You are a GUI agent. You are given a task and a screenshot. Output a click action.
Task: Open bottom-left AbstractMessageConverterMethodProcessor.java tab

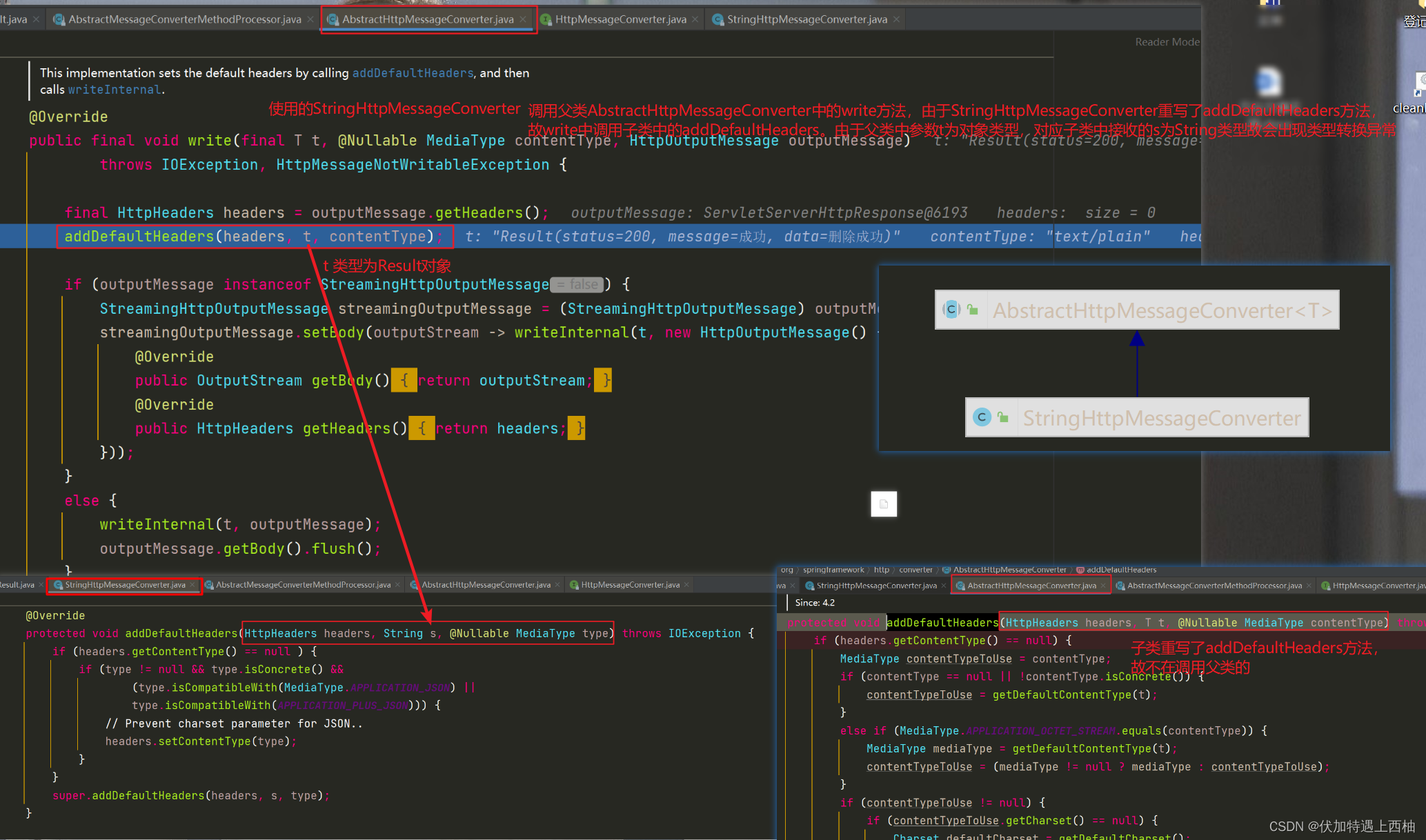coord(303,585)
